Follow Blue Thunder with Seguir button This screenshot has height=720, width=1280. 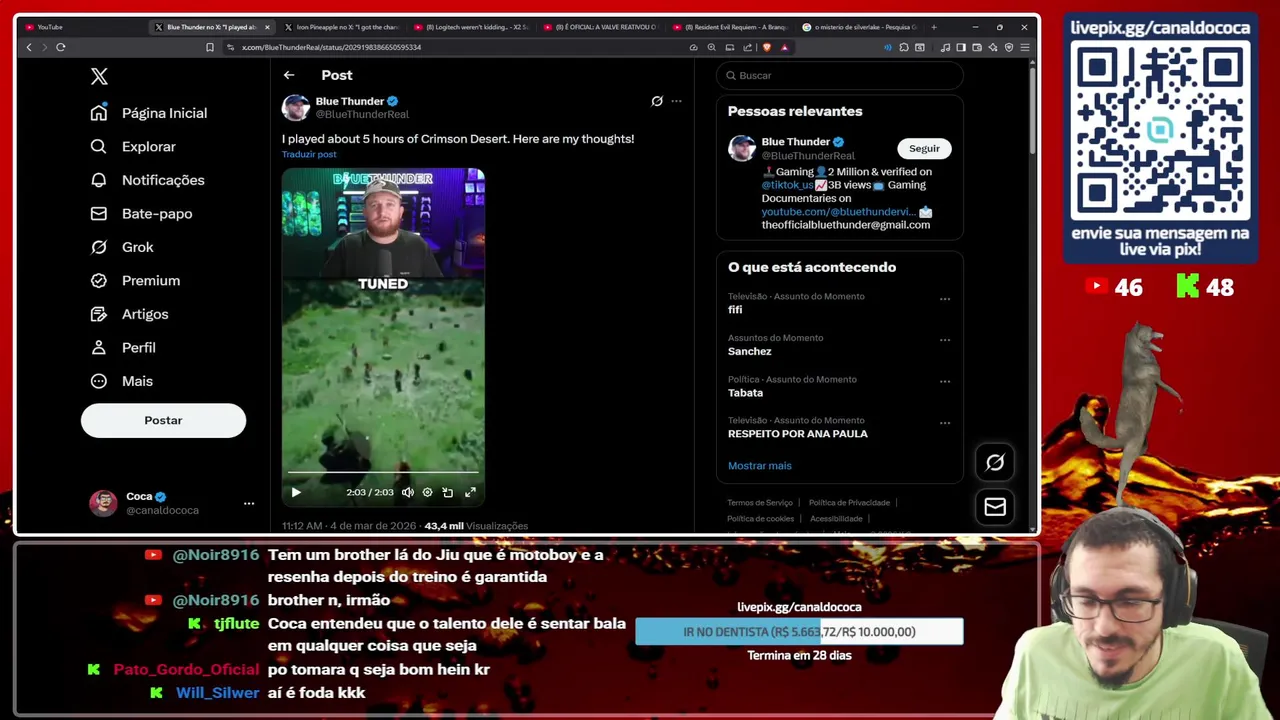pos(924,148)
